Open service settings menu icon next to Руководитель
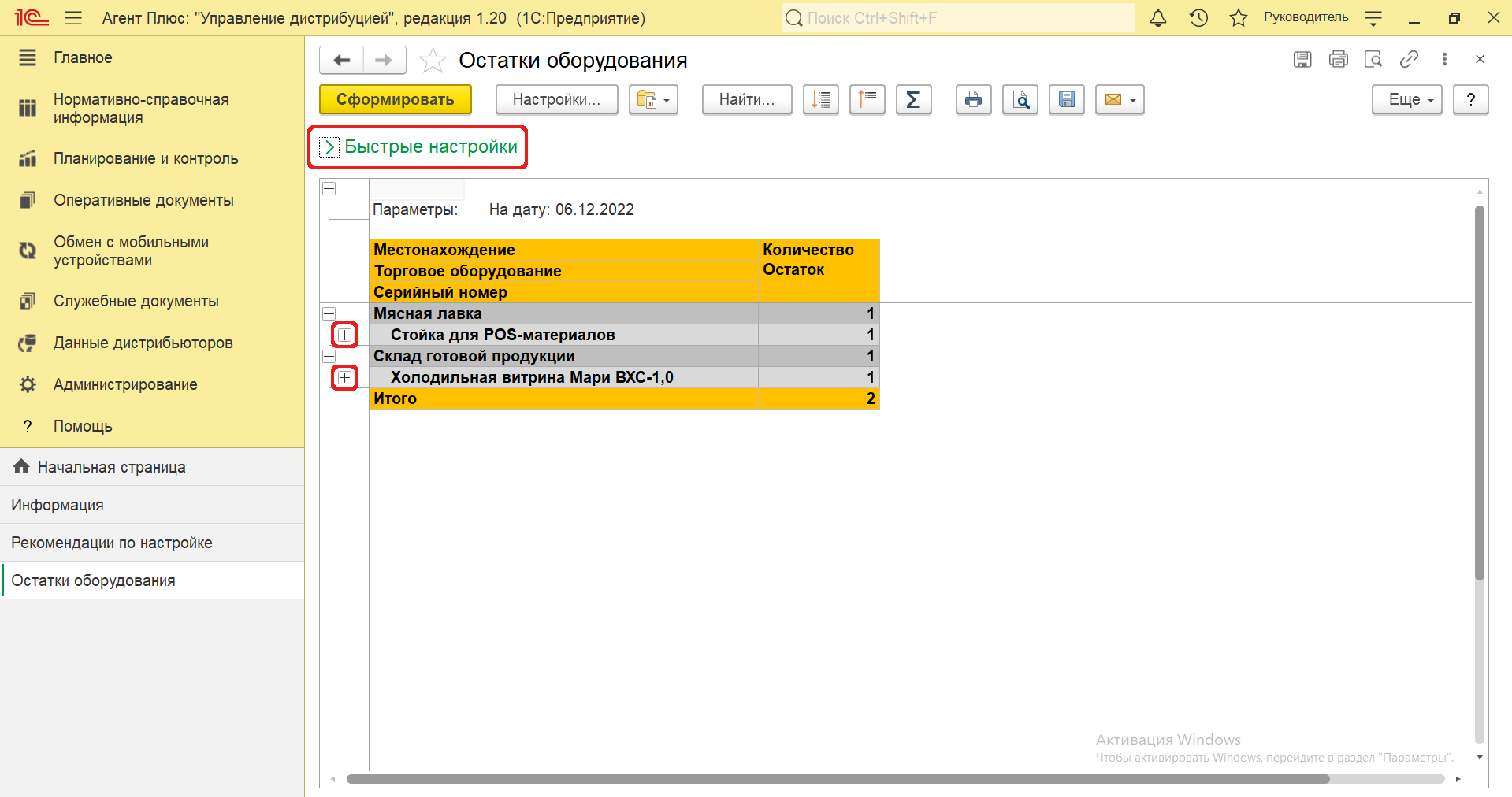This screenshot has width=1512, height=797. (x=1373, y=18)
